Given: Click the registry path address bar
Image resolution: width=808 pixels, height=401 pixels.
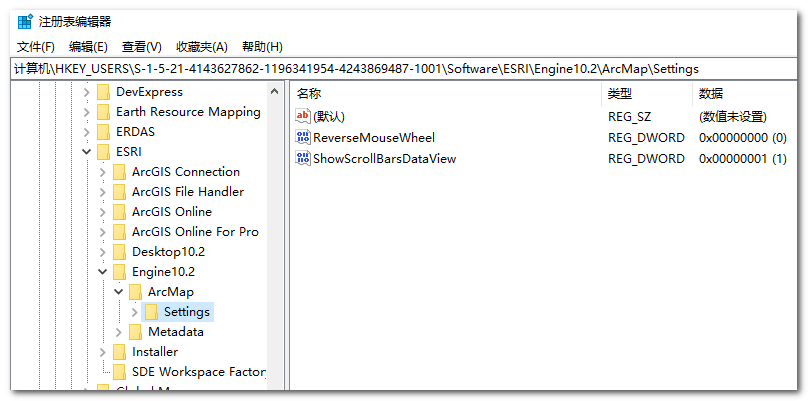Looking at the screenshot, I should (404, 69).
